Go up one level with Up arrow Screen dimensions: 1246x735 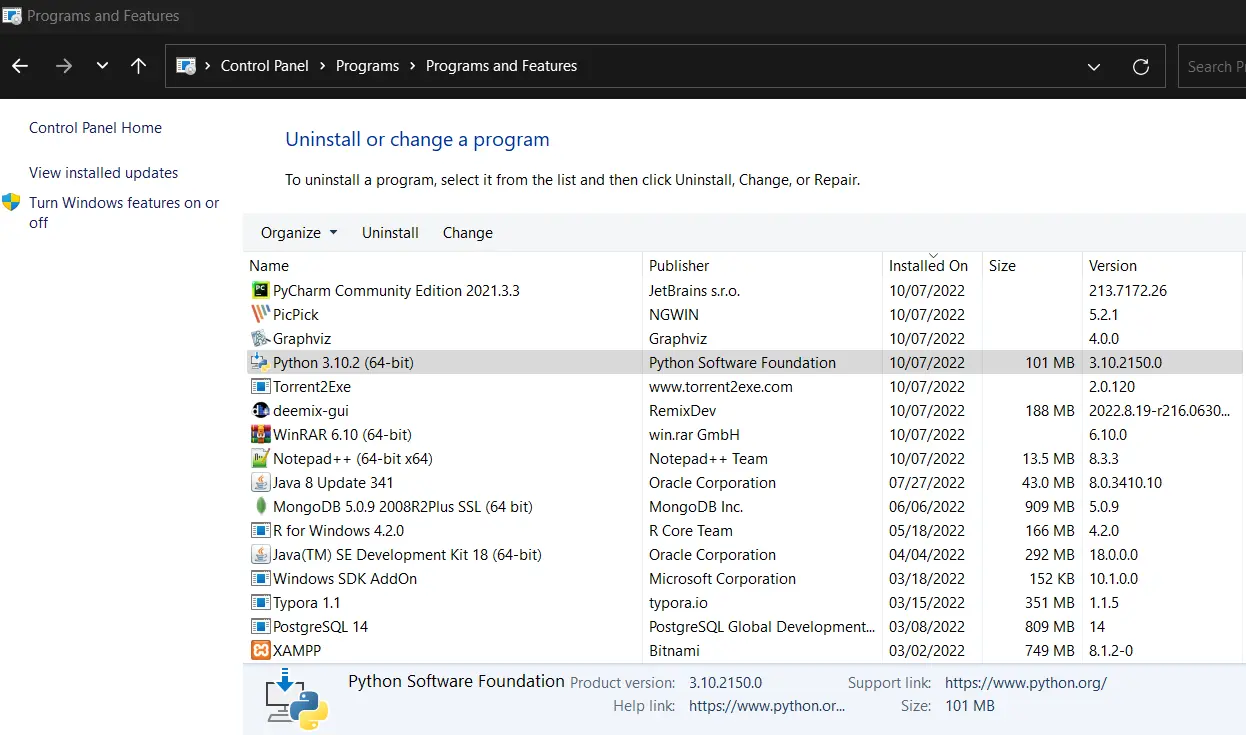coord(138,66)
